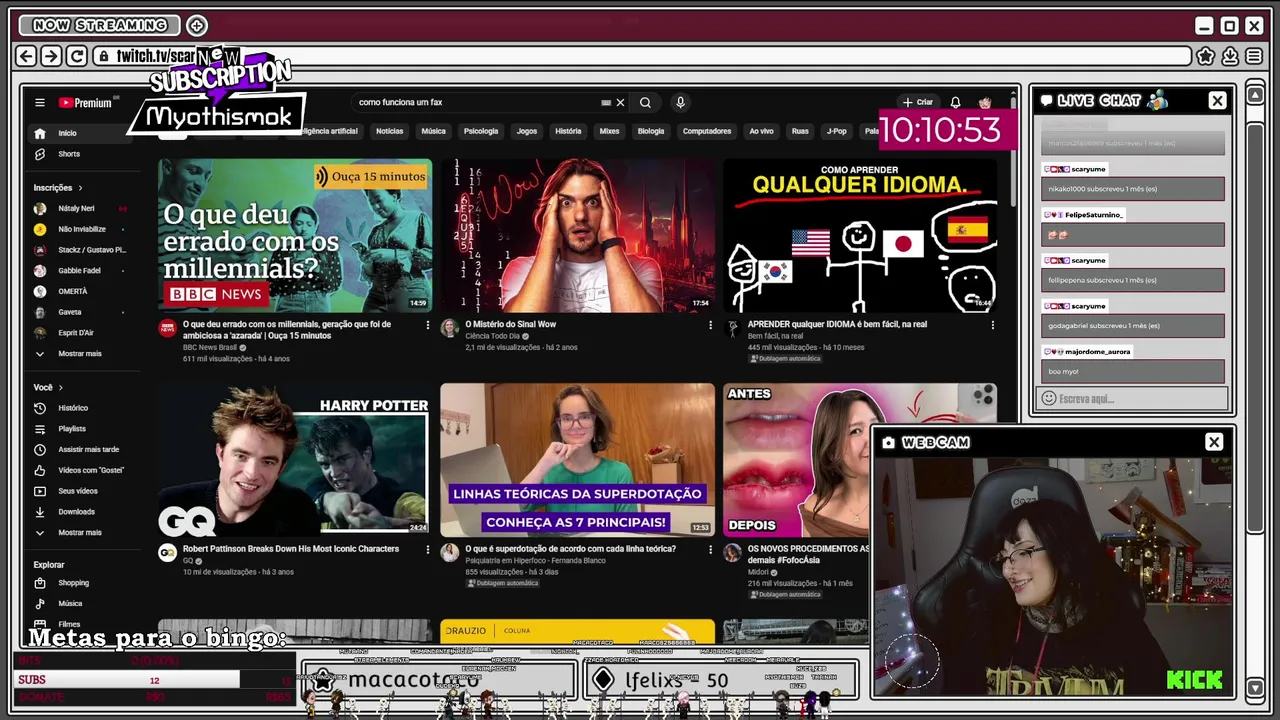Expand the Você section chevron

[60, 387]
